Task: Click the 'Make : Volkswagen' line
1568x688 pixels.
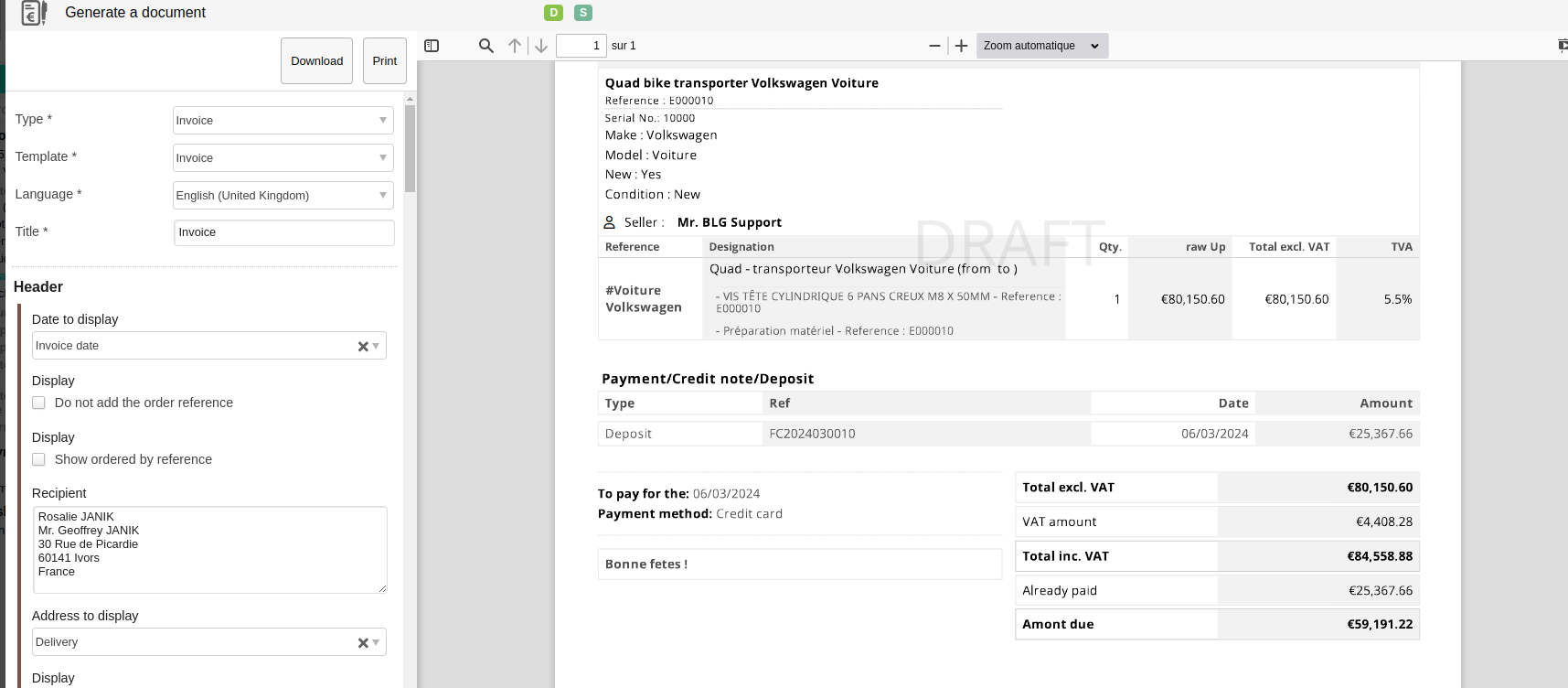Action: pyautogui.click(x=661, y=134)
